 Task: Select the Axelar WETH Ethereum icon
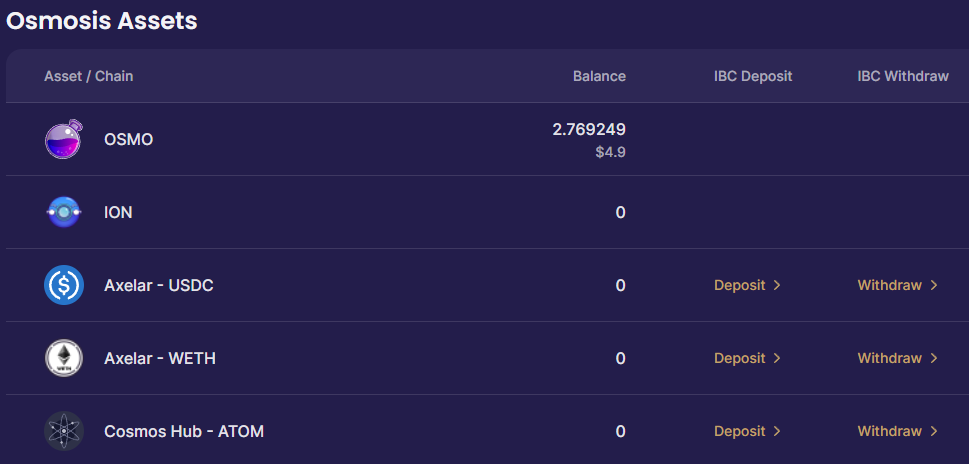pos(64,358)
